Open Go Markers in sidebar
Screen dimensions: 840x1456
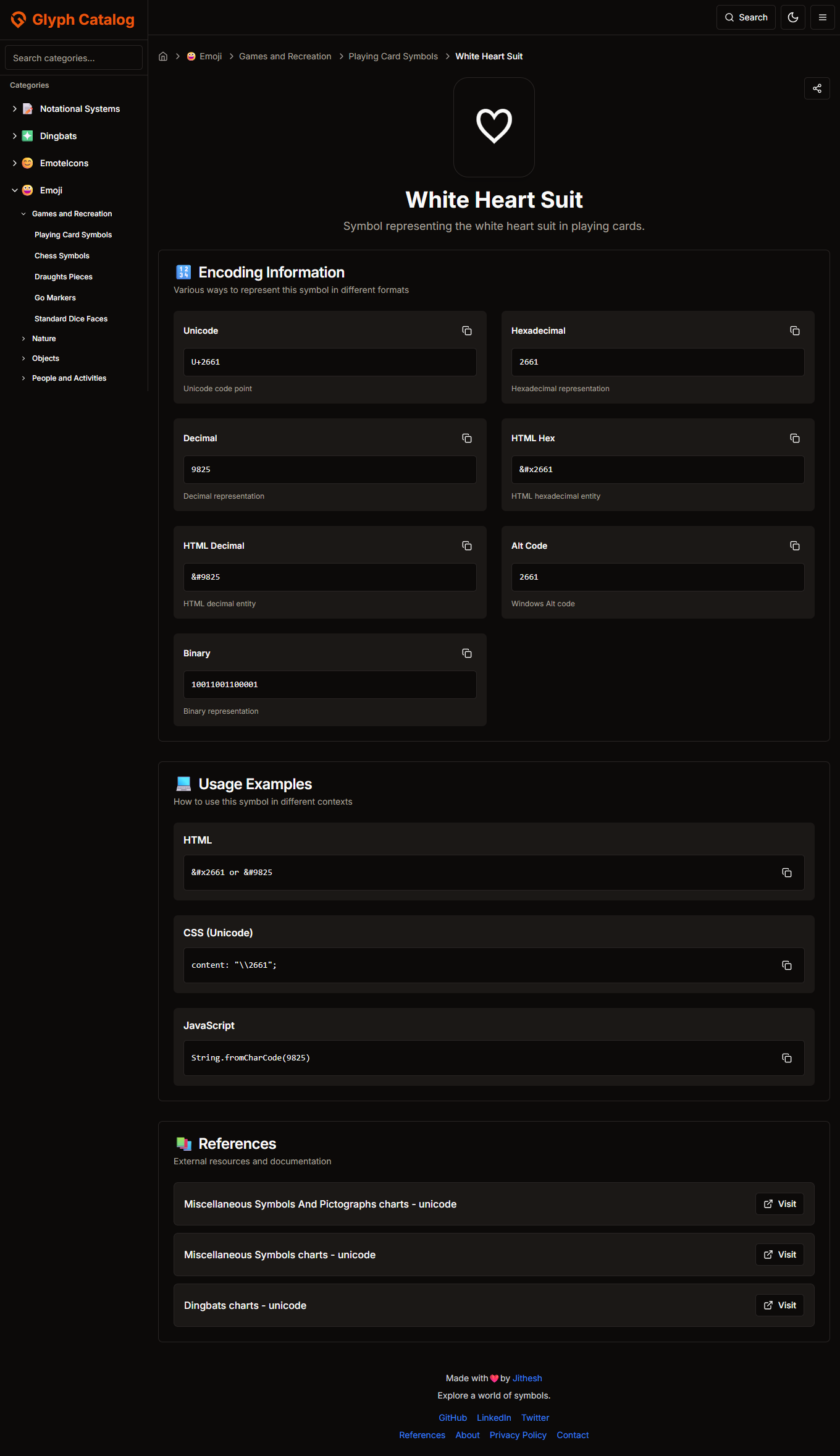[55, 298]
